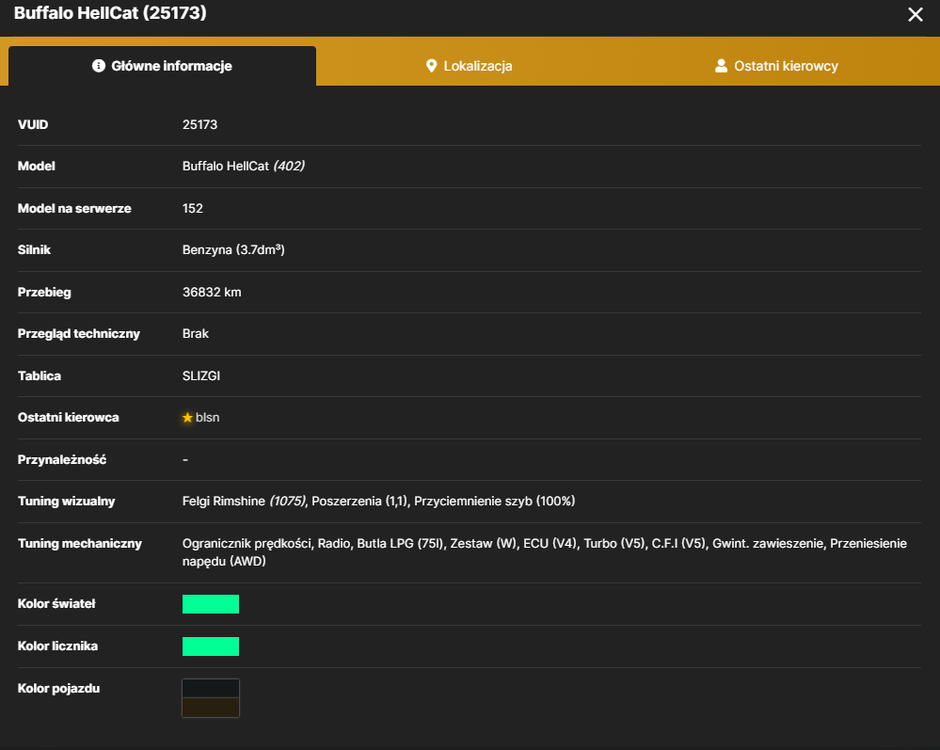The height and width of the screenshot is (750, 940).
Task: Click the Tuning mechaniczny parts list text
Action: [544, 552]
